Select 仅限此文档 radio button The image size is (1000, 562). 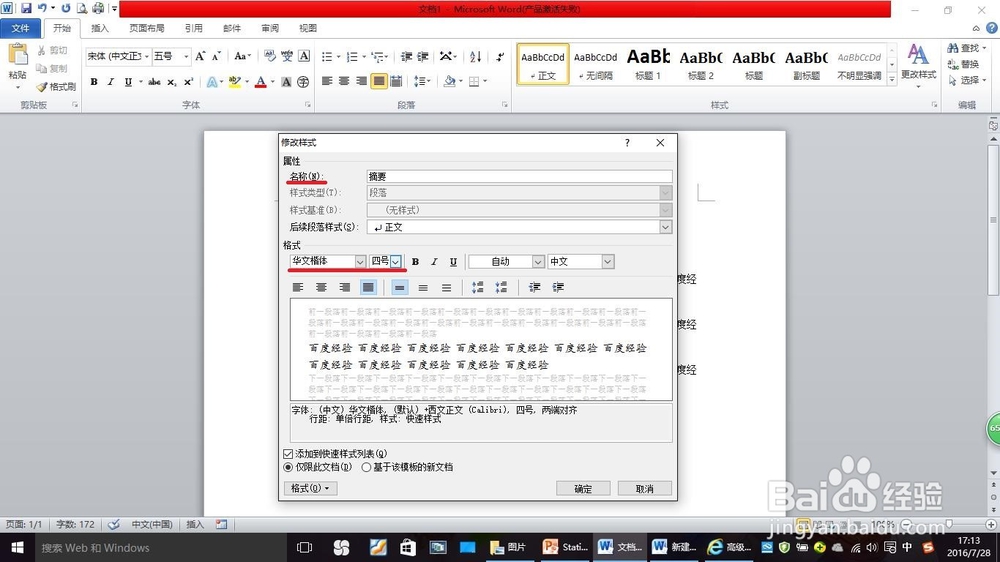coord(288,468)
